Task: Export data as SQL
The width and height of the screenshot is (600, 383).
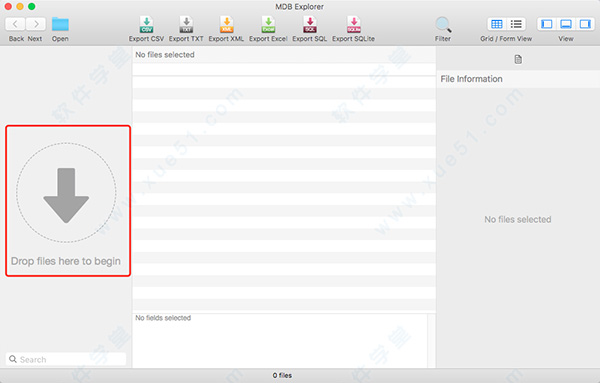Action: (x=310, y=24)
